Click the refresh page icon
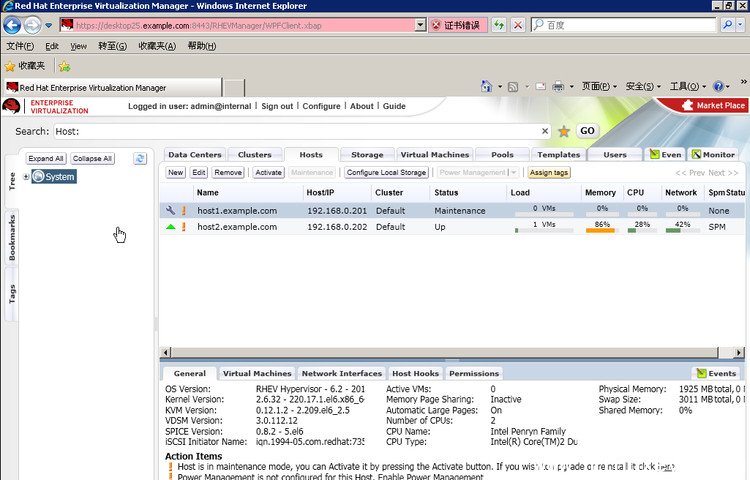750x480 pixels. tap(499, 25)
